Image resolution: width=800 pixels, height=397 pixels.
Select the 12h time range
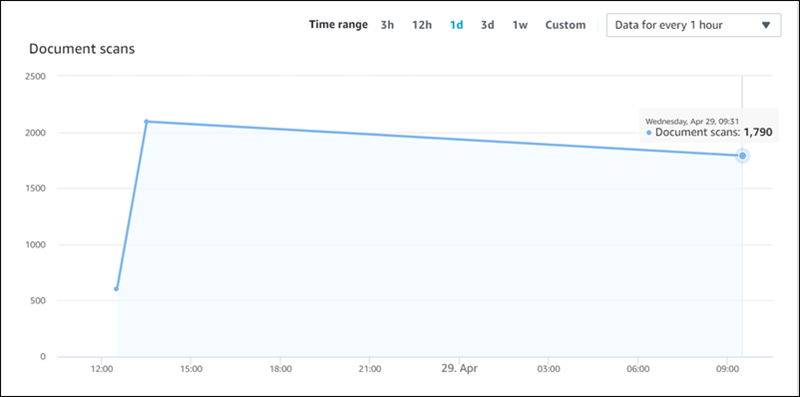422,25
